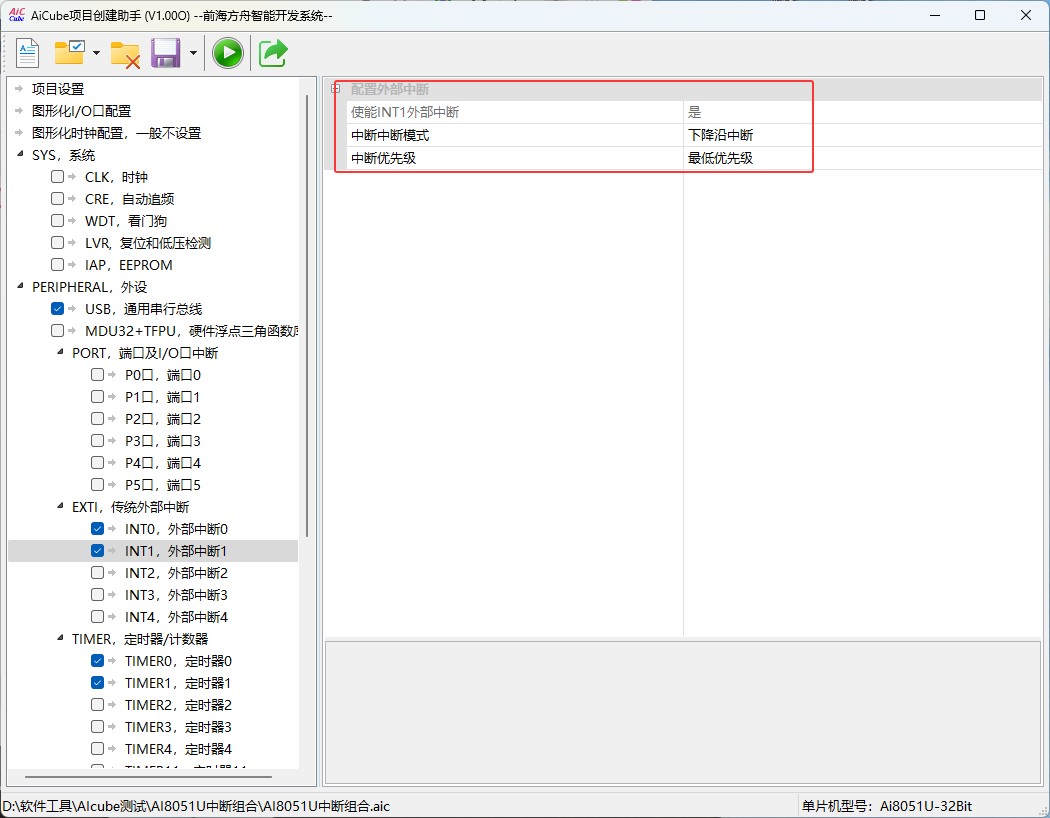Open the dropdown arrow next to save icon
Image resolution: width=1050 pixels, height=818 pixels.
point(194,53)
